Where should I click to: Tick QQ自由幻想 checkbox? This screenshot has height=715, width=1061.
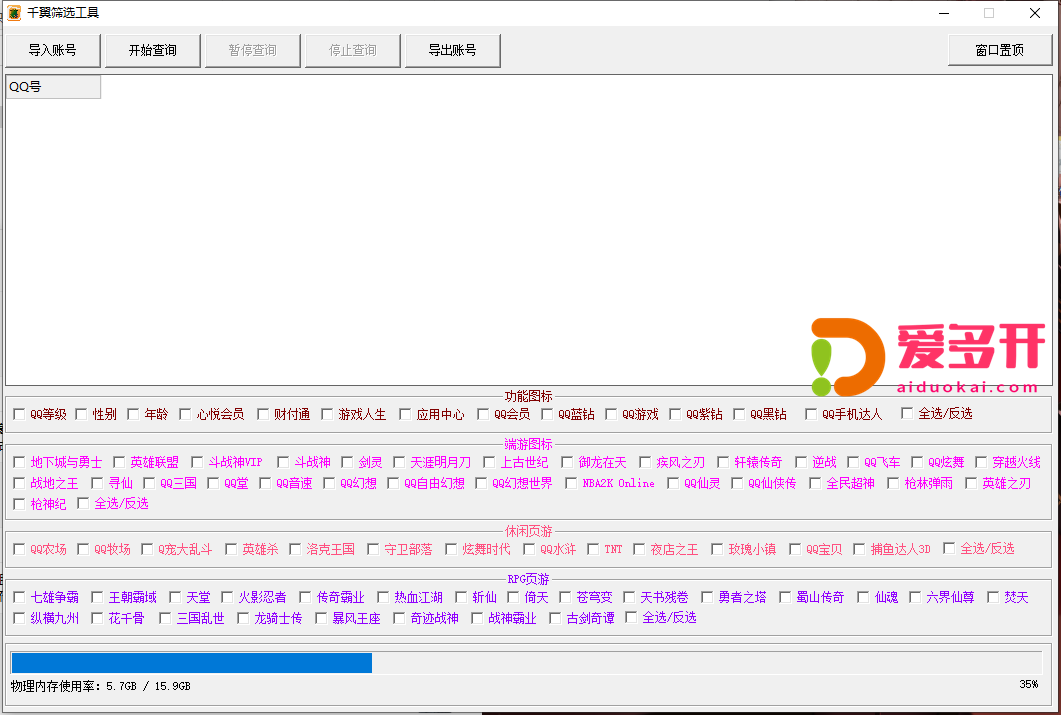[393, 483]
